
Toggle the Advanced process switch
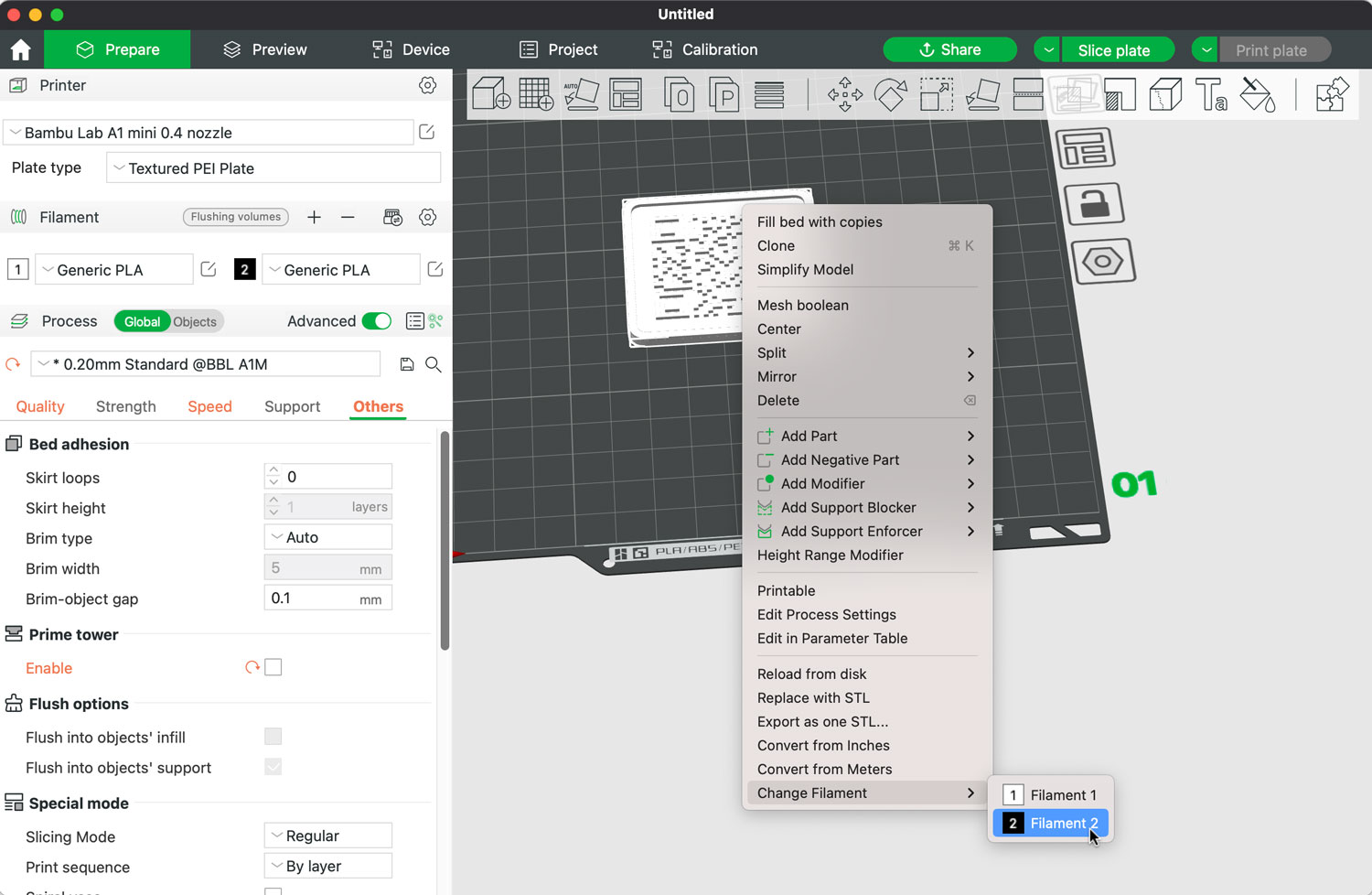click(376, 321)
